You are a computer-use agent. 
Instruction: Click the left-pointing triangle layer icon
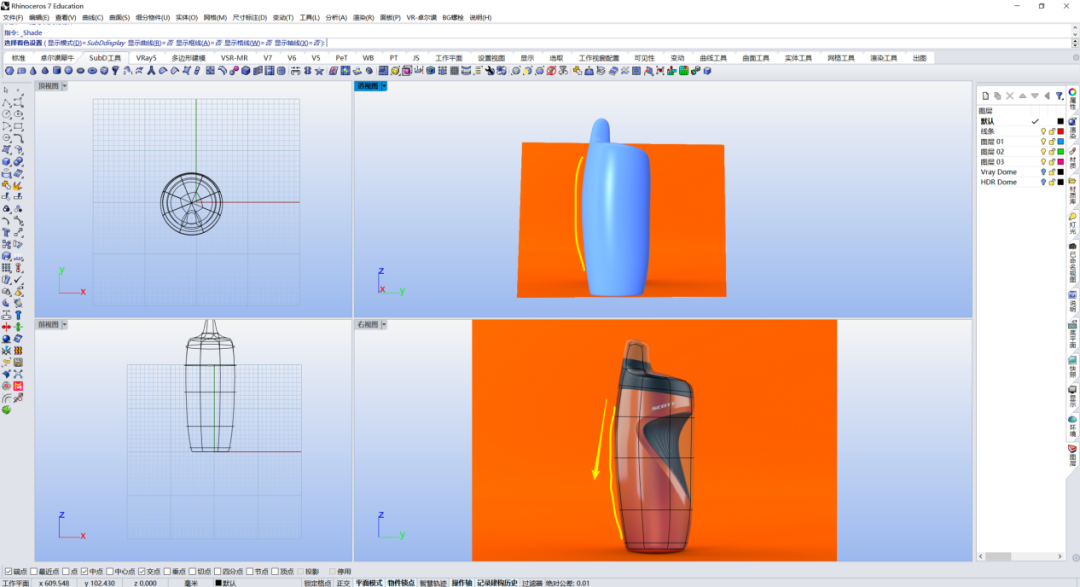pyautogui.click(x=1047, y=96)
